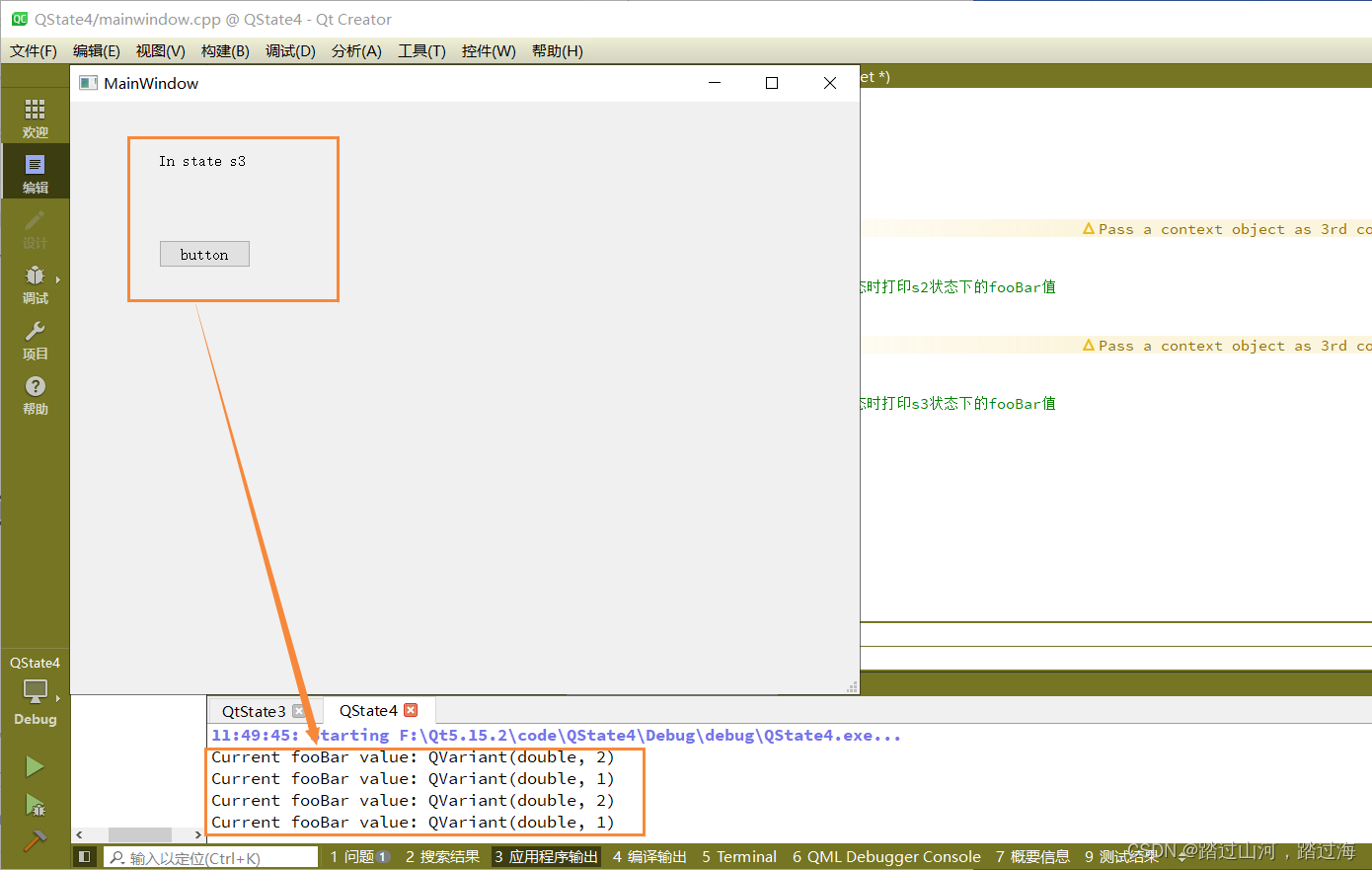Click the first Pass a context object warning
This screenshot has height=870, width=1372.
pos(1227,229)
